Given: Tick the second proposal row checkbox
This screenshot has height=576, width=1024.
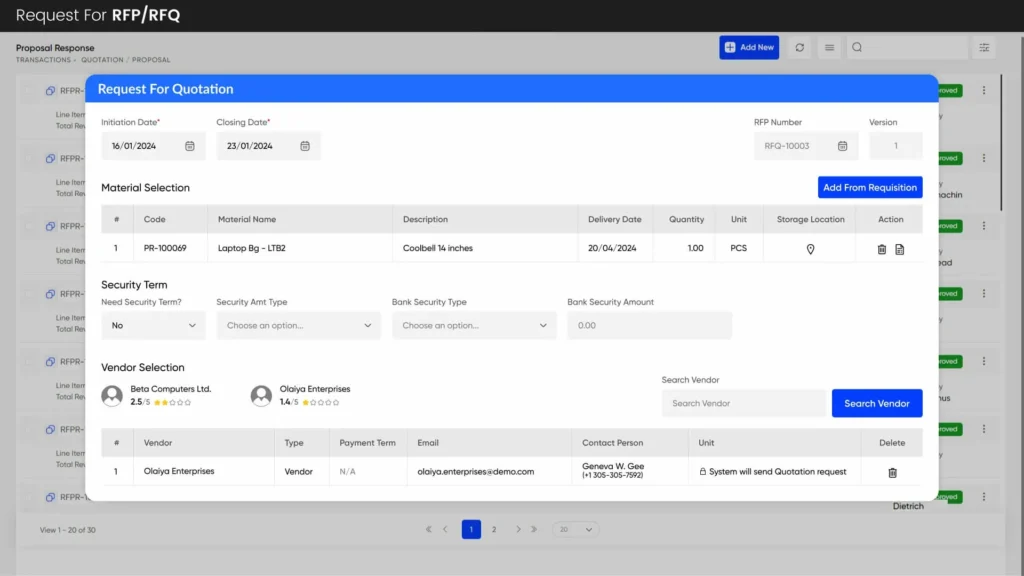Looking at the screenshot, I should (29, 158).
